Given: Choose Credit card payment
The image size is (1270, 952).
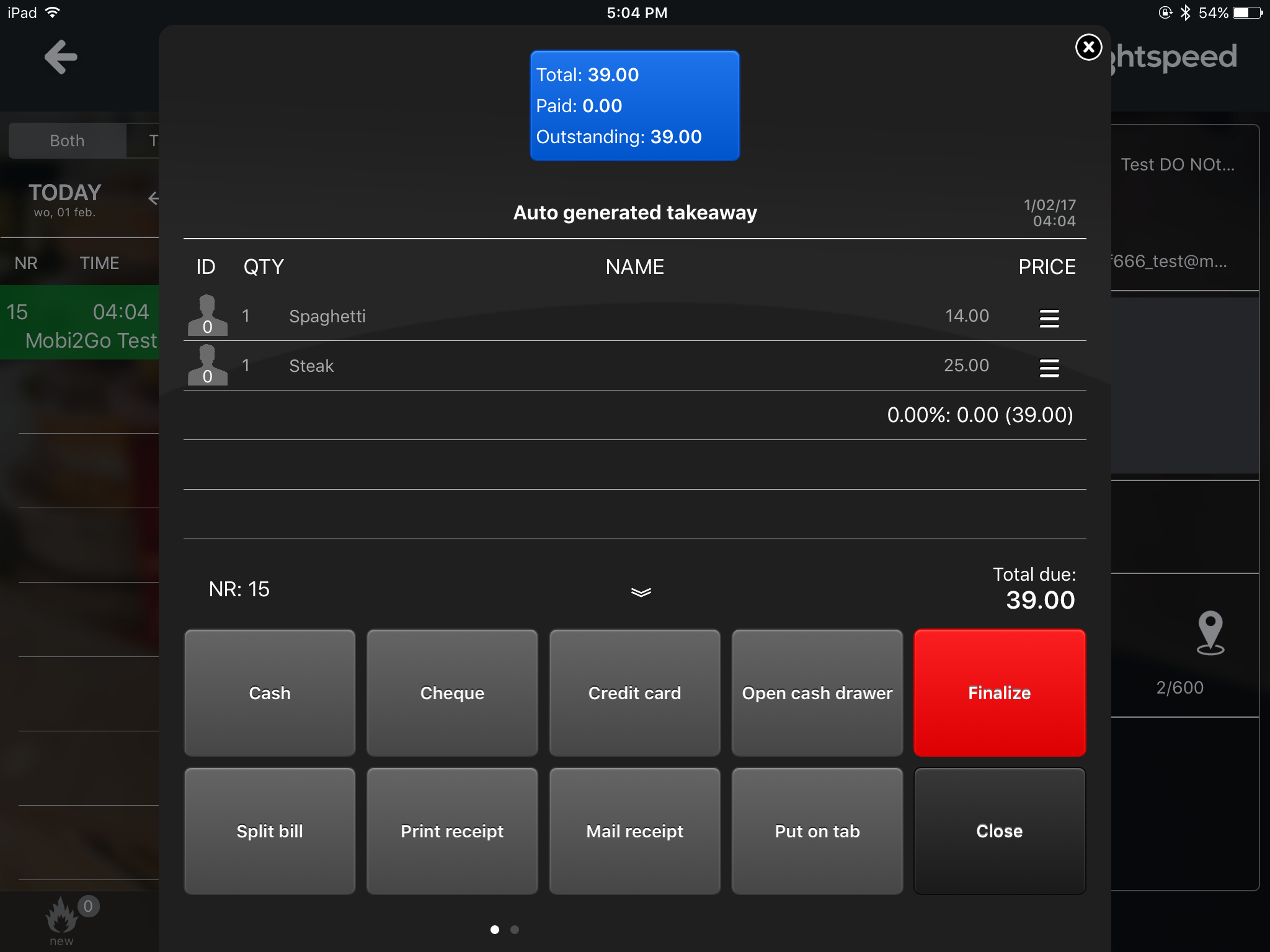Looking at the screenshot, I should coord(634,692).
